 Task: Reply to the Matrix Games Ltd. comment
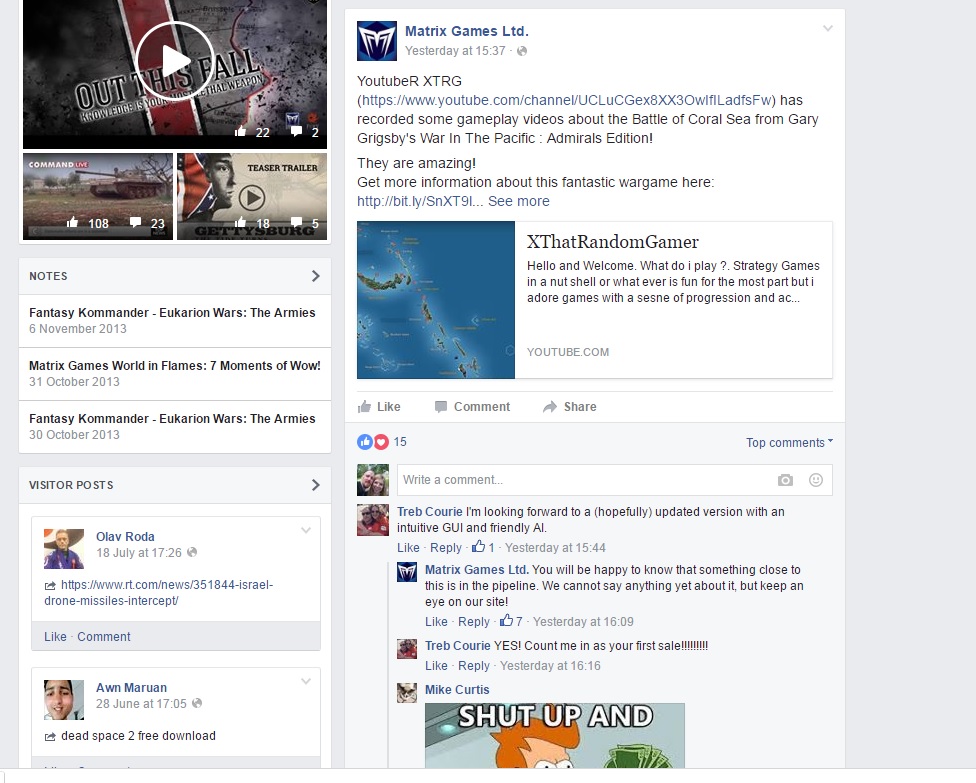click(x=474, y=622)
